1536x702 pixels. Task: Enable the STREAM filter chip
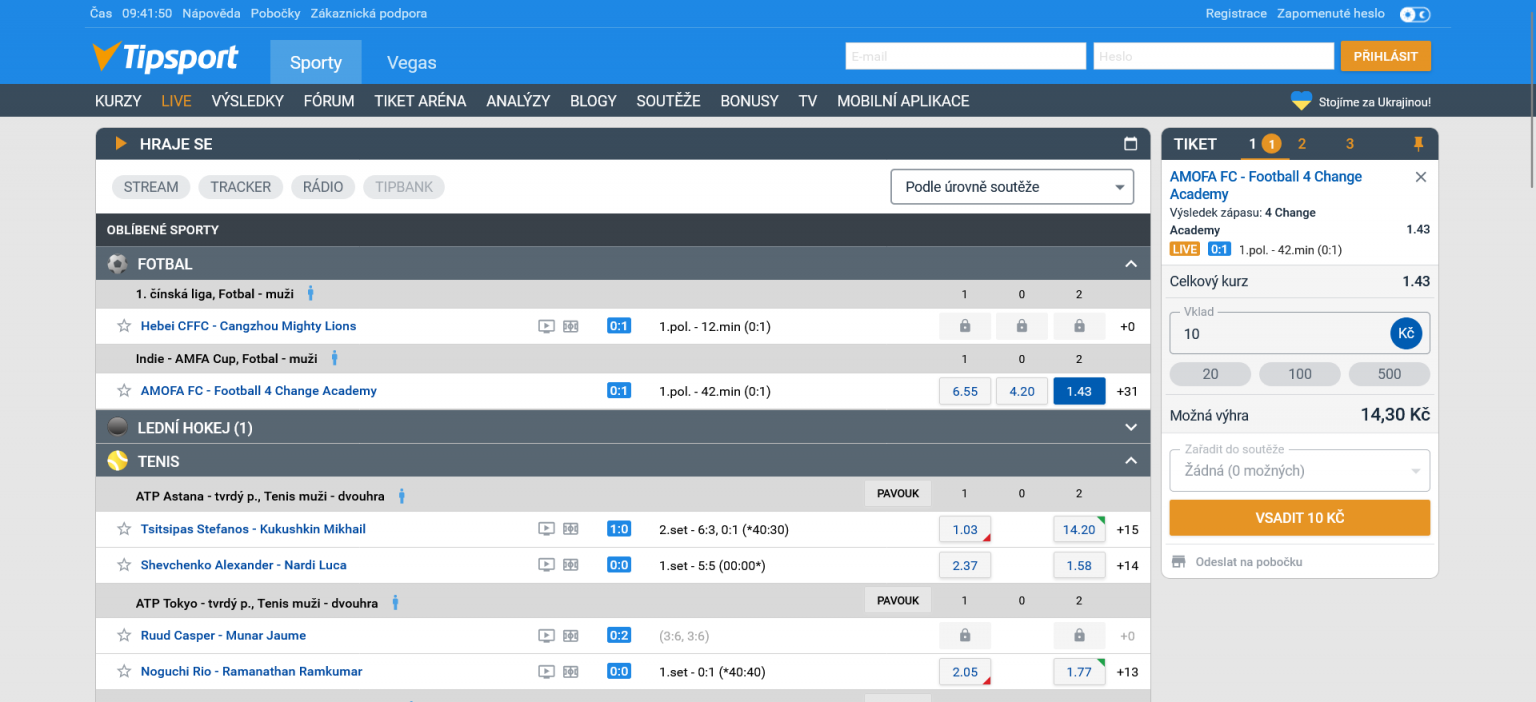click(151, 187)
